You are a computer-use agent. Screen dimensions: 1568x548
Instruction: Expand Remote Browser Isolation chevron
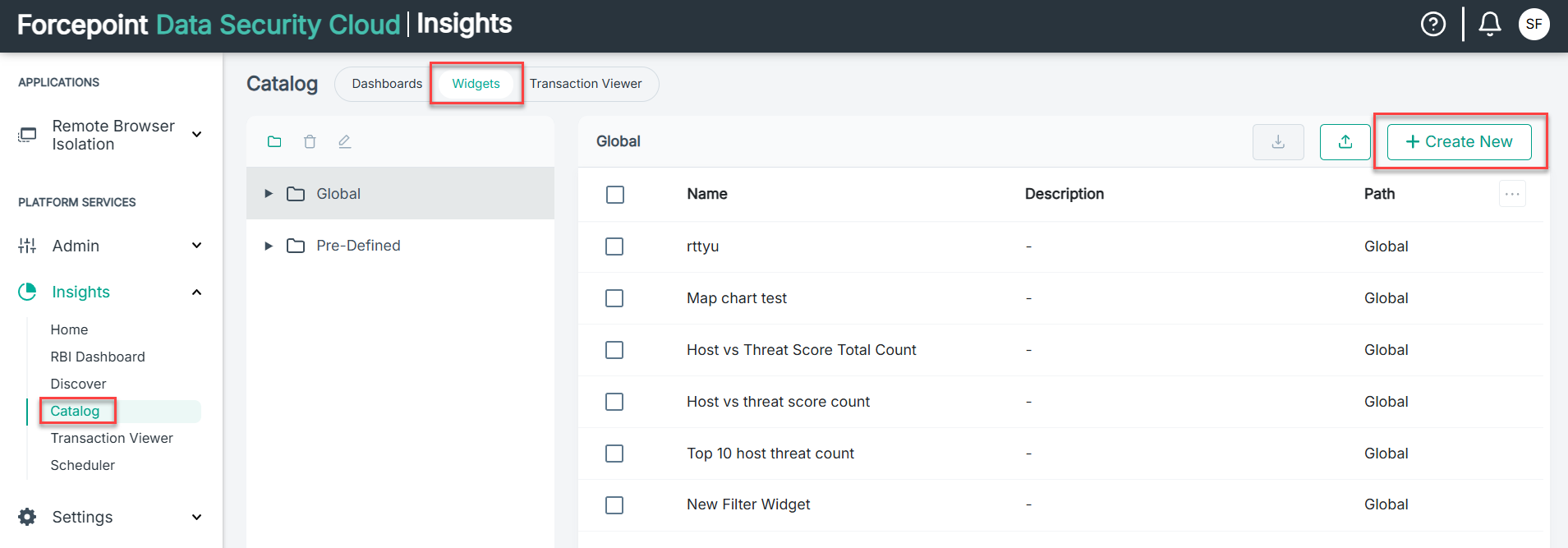pos(197,135)
